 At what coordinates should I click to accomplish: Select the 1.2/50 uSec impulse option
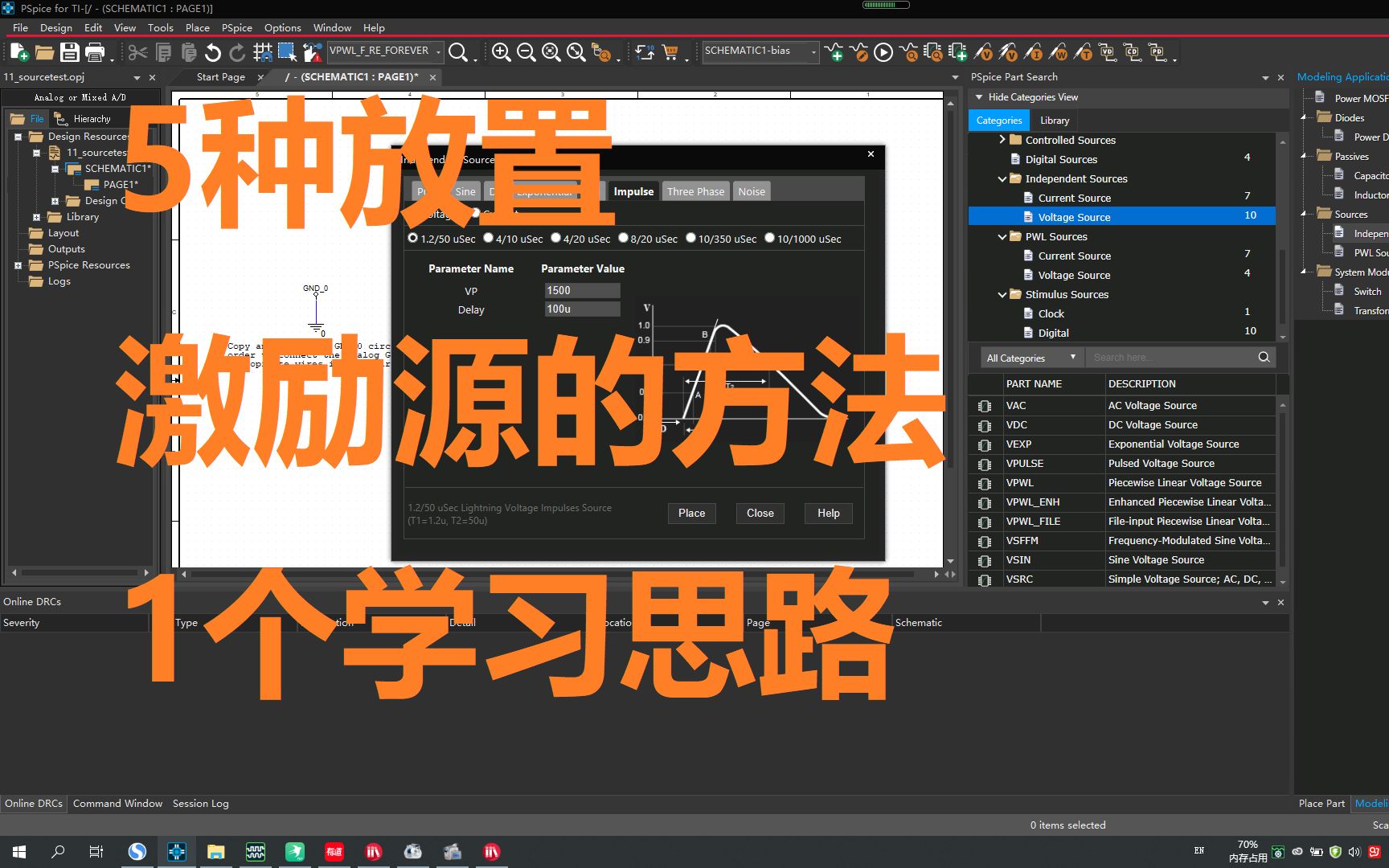[x=413, y=239]
